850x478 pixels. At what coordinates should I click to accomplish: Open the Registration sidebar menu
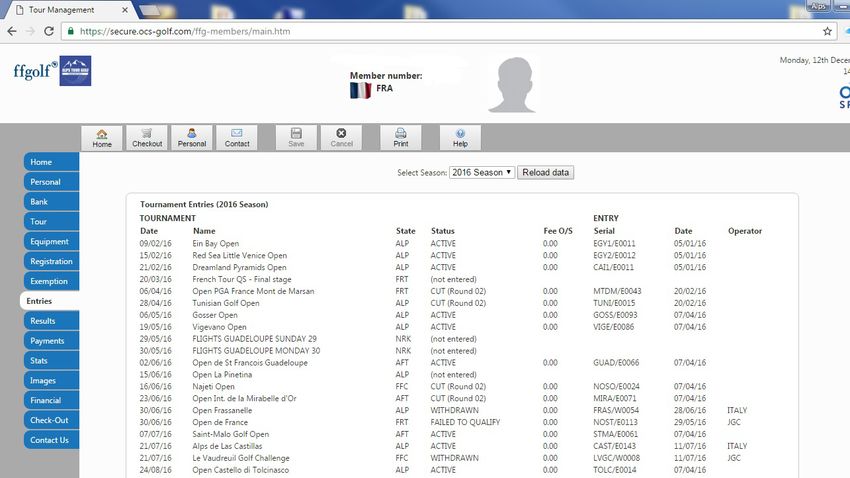51,261
